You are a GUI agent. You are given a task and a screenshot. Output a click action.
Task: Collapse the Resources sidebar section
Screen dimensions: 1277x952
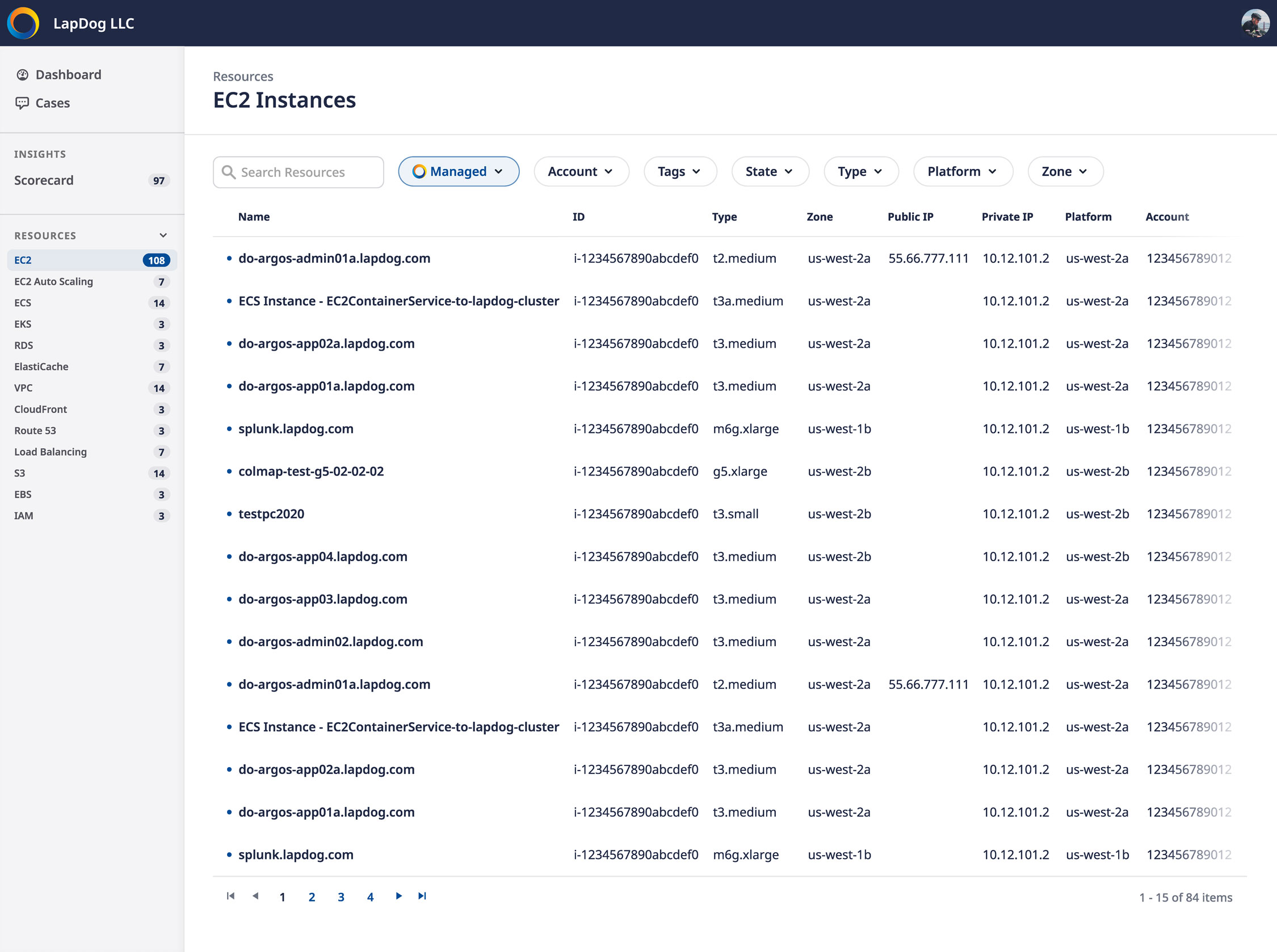click(163, 235)
